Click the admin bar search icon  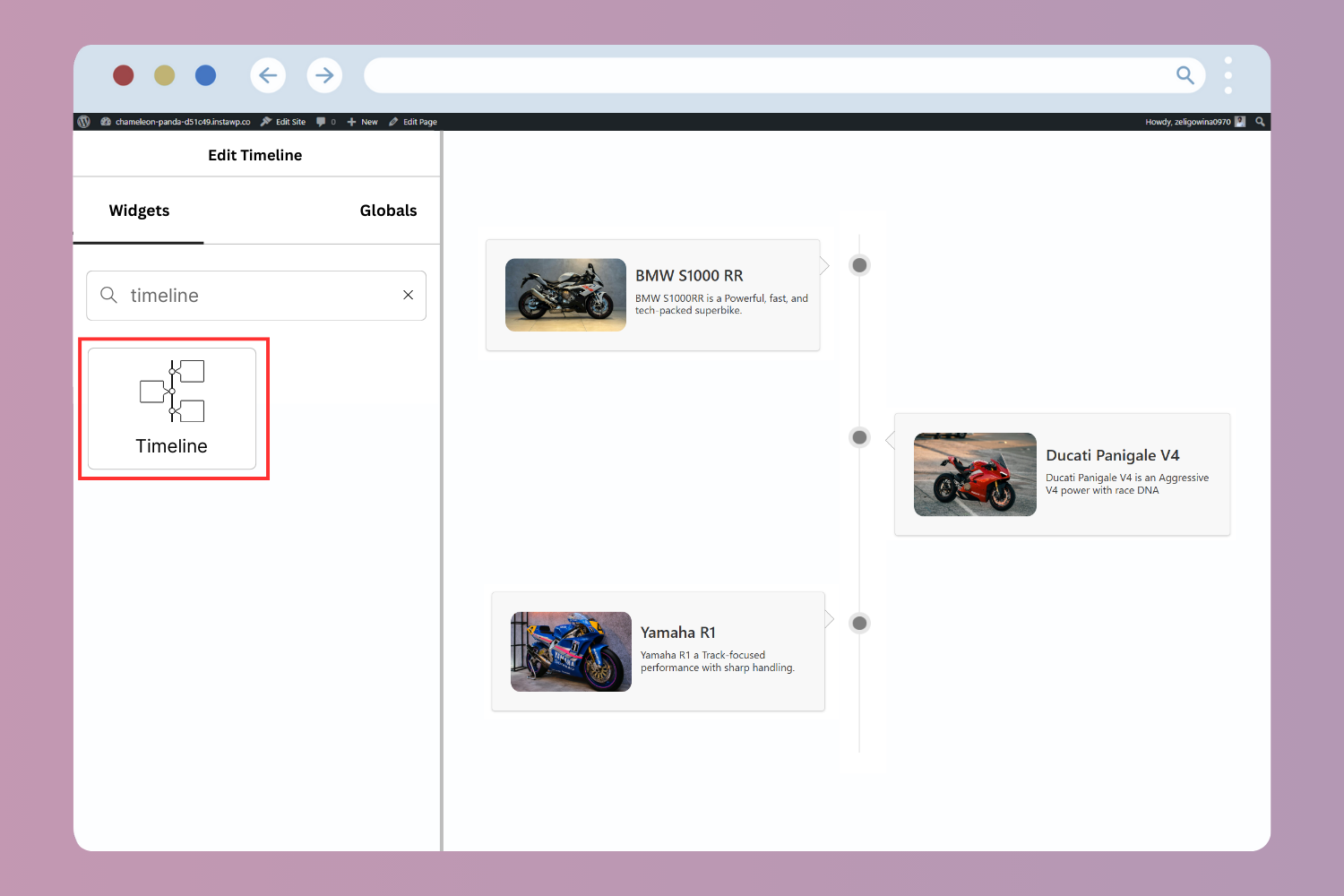1260,122
